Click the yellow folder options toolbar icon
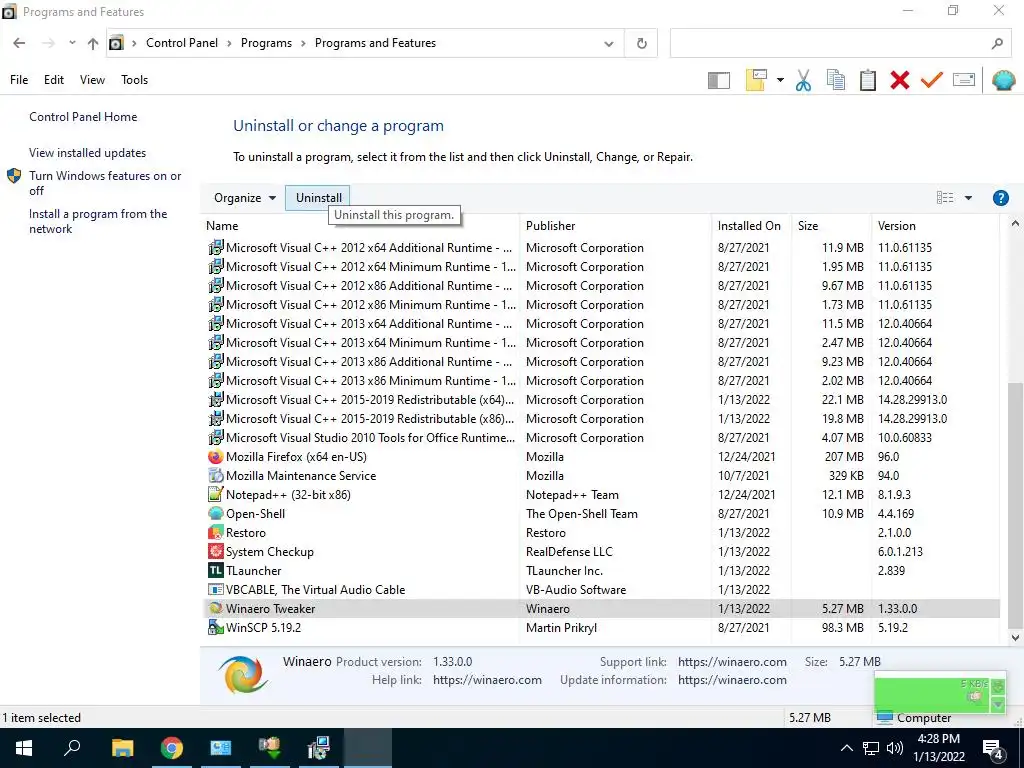1024x768 pixels. [x=756, y=80]
